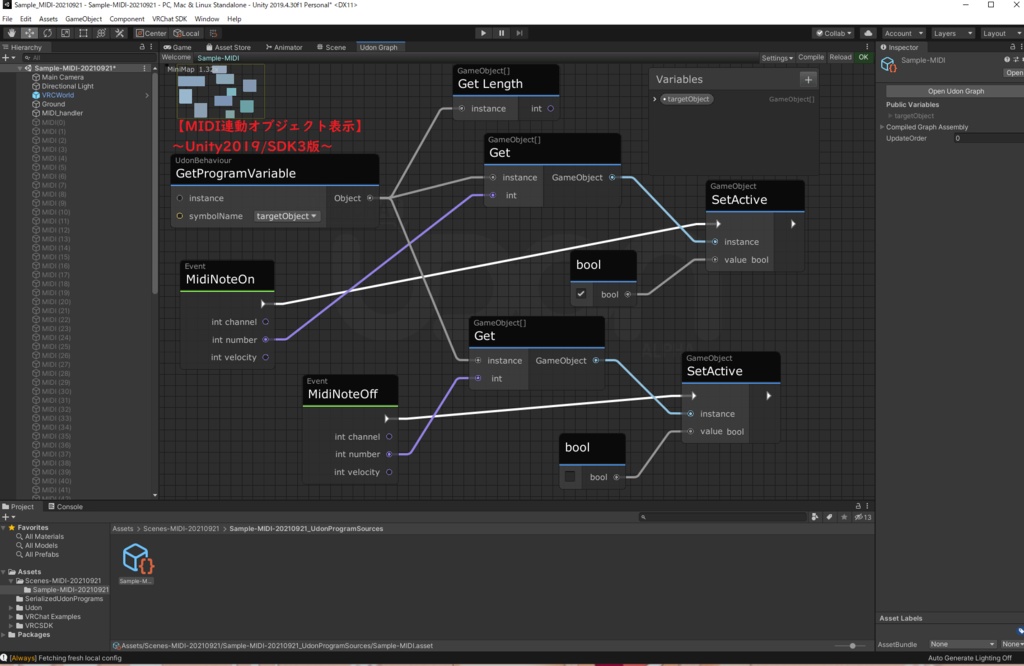
Task: Click the search by type icon in Project
Action: [x=815, y=516]
